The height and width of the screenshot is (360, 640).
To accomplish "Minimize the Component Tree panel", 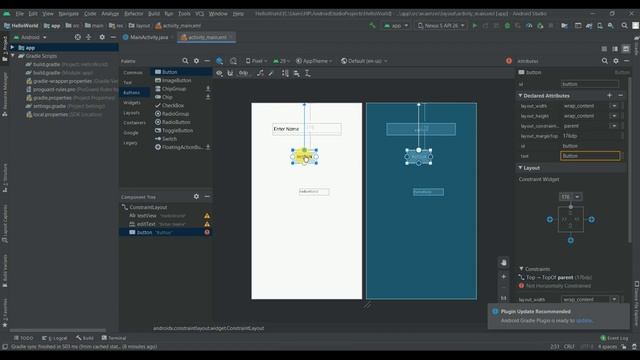I will (x=207, y=197).
